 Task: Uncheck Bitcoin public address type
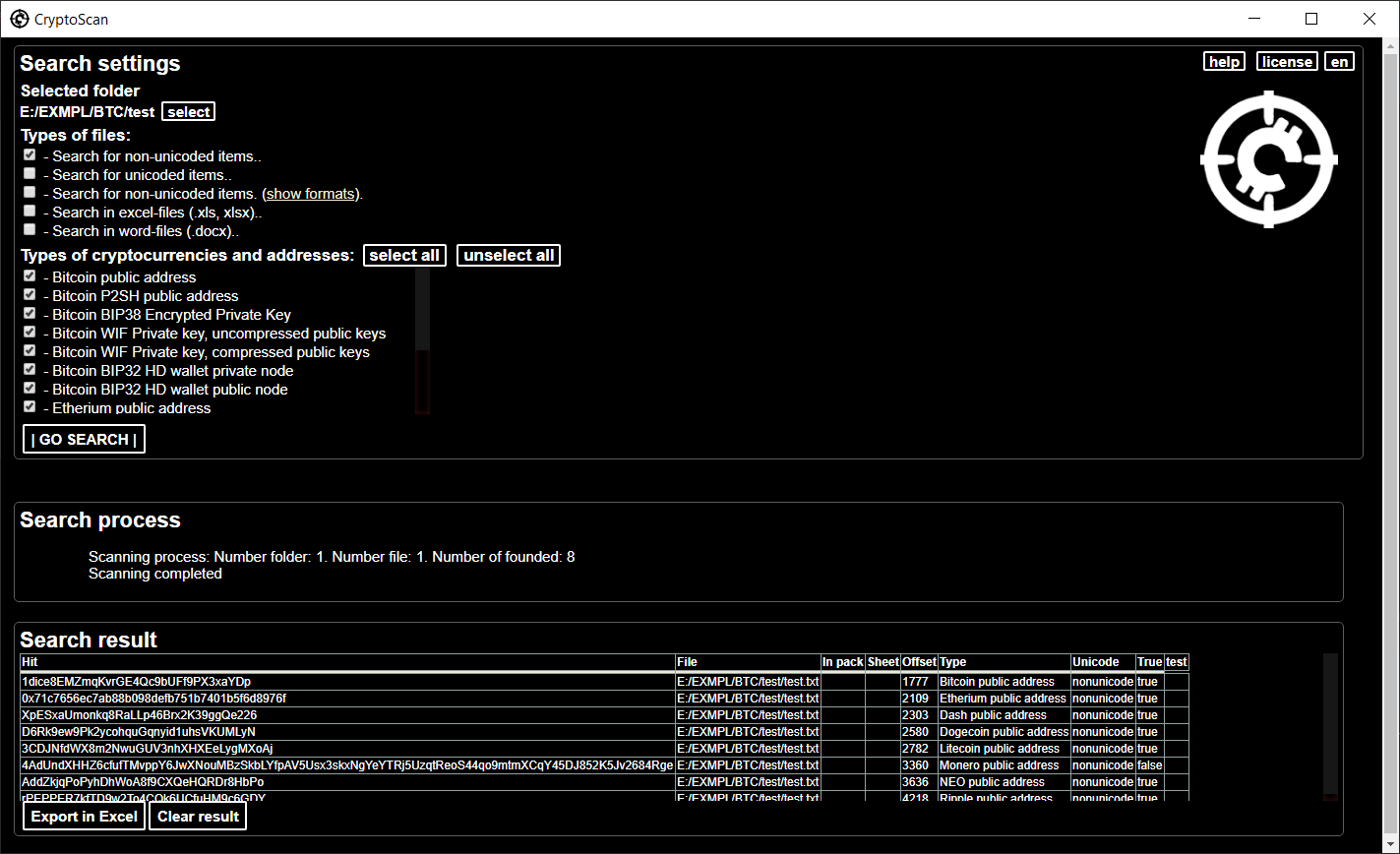[29, 274]
